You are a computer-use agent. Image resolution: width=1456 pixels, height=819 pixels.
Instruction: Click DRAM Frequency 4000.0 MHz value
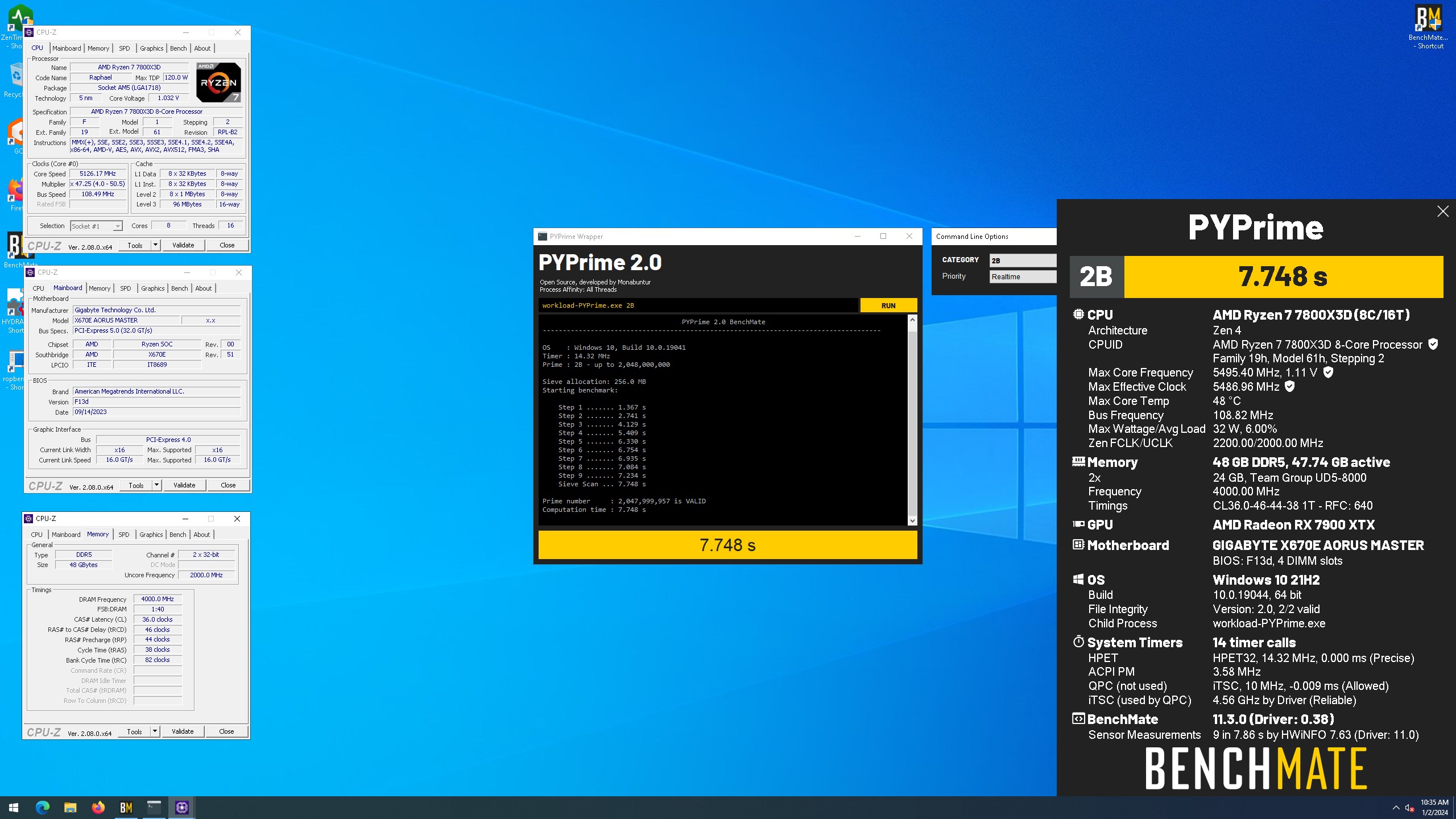(158, 599)
